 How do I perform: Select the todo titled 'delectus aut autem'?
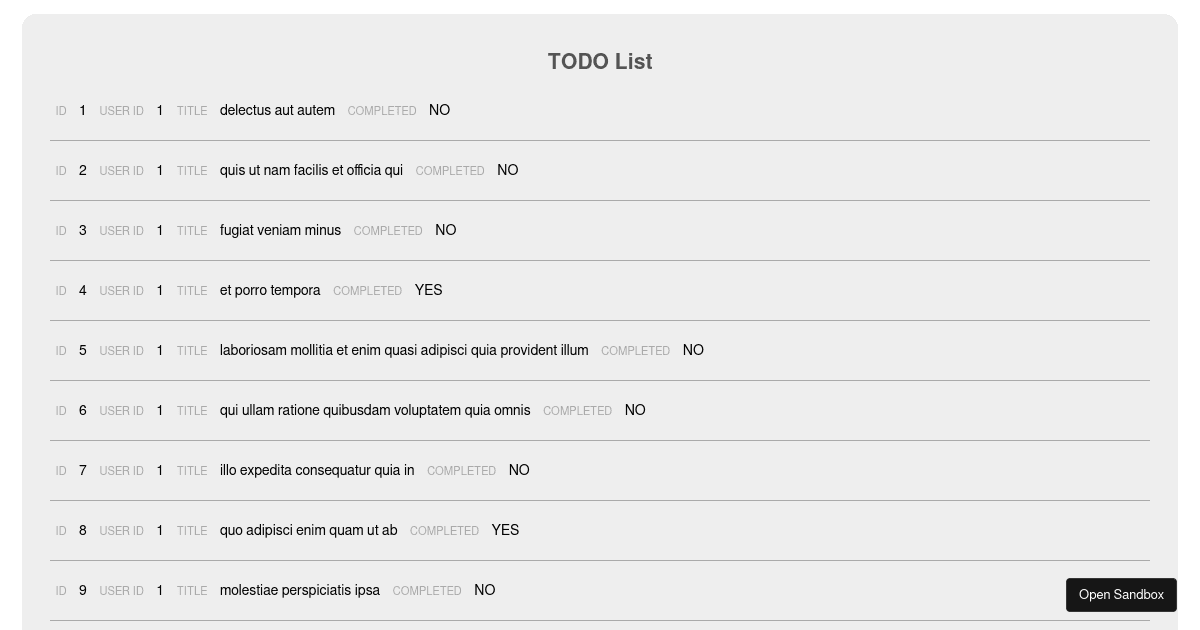(277, 110)
